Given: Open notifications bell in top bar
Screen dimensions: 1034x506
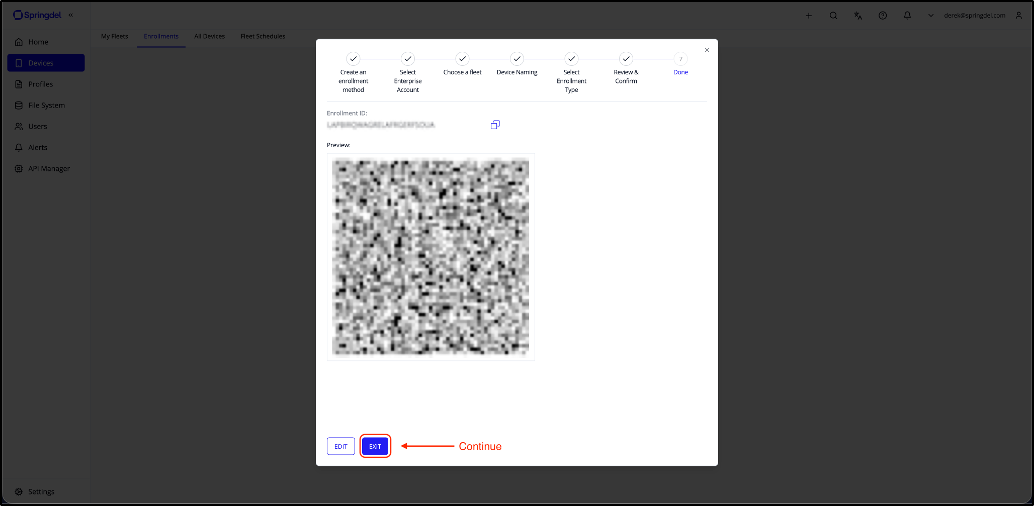Looking at the screenshot, I should [x=907, y=15].
